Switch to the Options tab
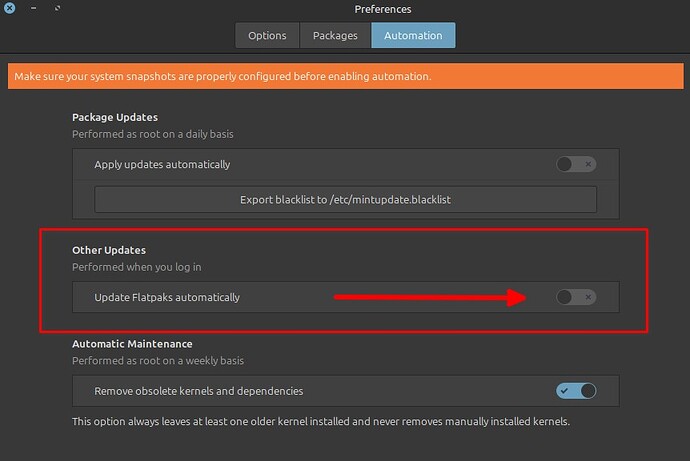Image resolution: width=690 pixels, height=461 pixels. pyautogui.click(x=267, y=35)
